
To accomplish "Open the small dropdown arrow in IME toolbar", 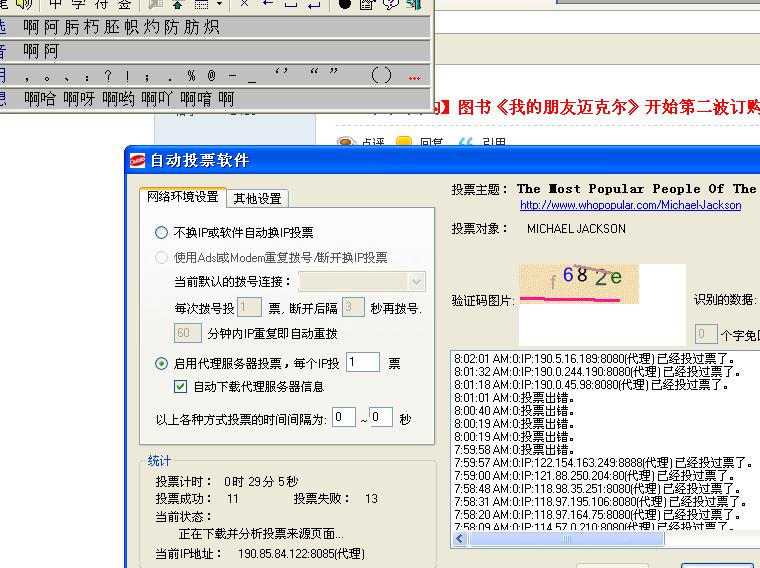I will click(216, 4).
